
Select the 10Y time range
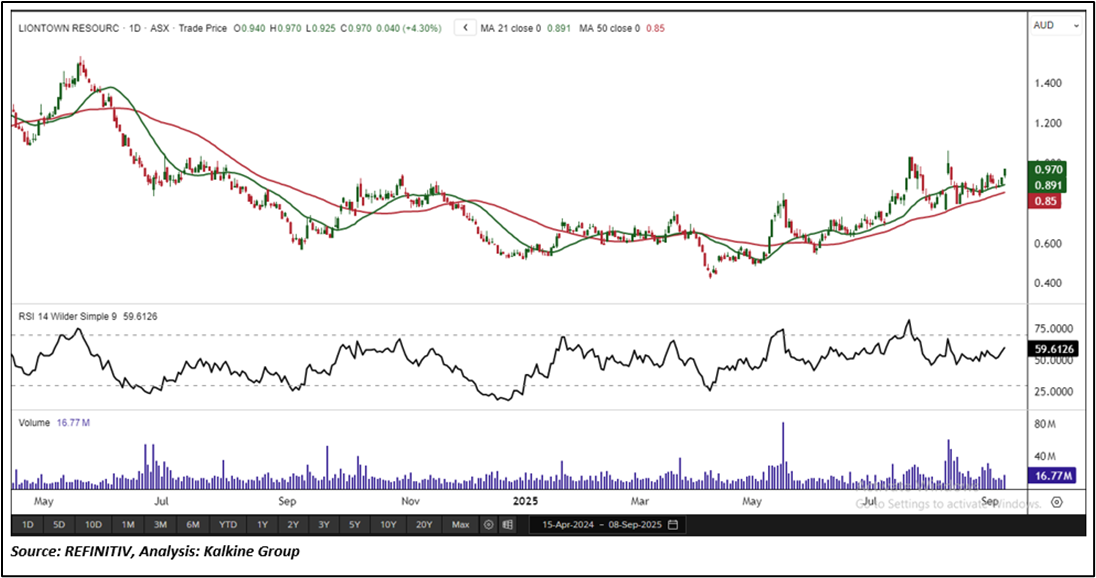(x=388, y=524)
